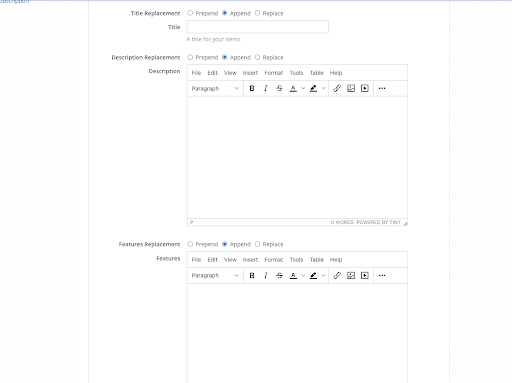Select Prepend for Features Replacement

coord(190,244)
